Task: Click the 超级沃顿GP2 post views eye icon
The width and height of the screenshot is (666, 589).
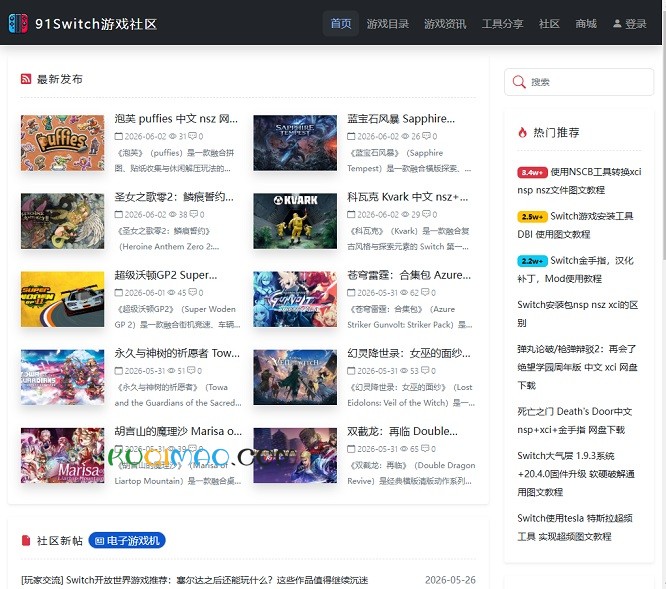Action: tap(171, 293)
